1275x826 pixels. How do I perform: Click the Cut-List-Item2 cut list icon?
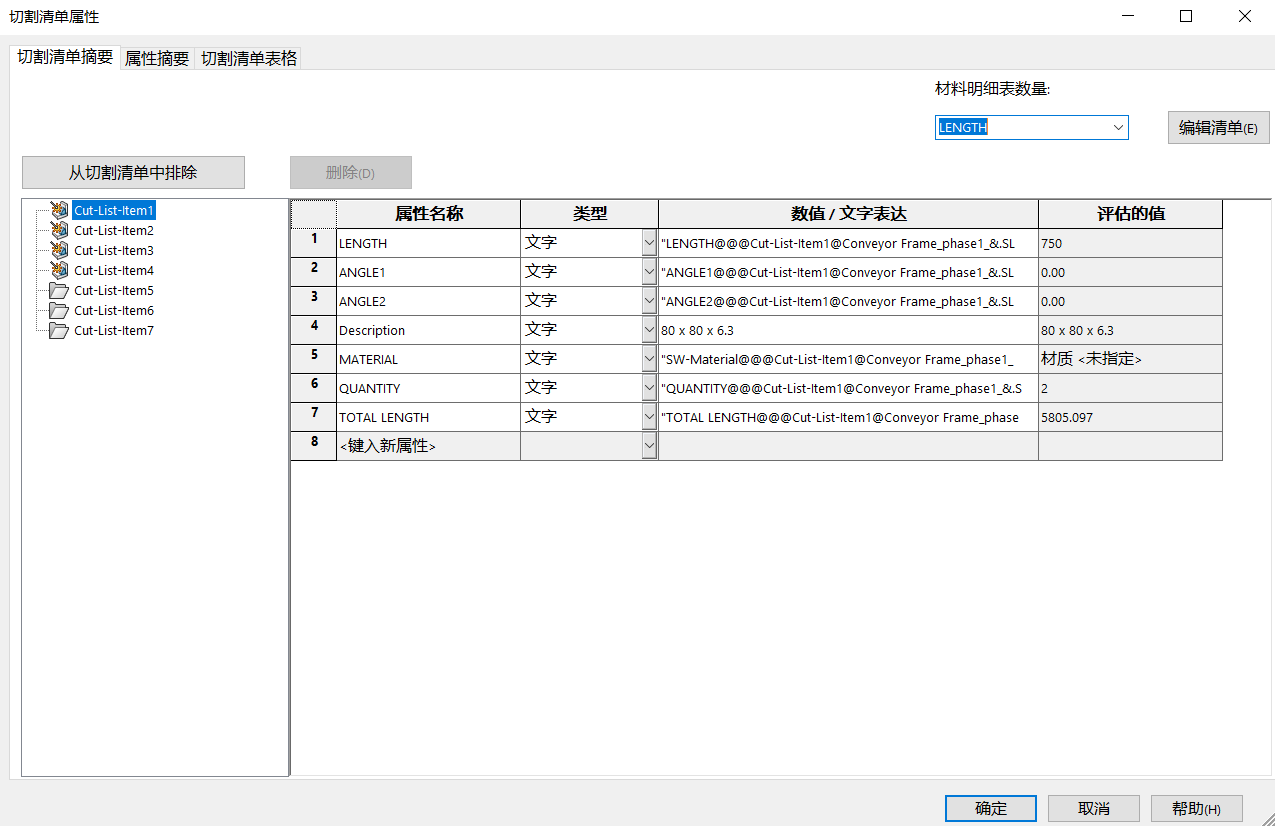(60, 230)
